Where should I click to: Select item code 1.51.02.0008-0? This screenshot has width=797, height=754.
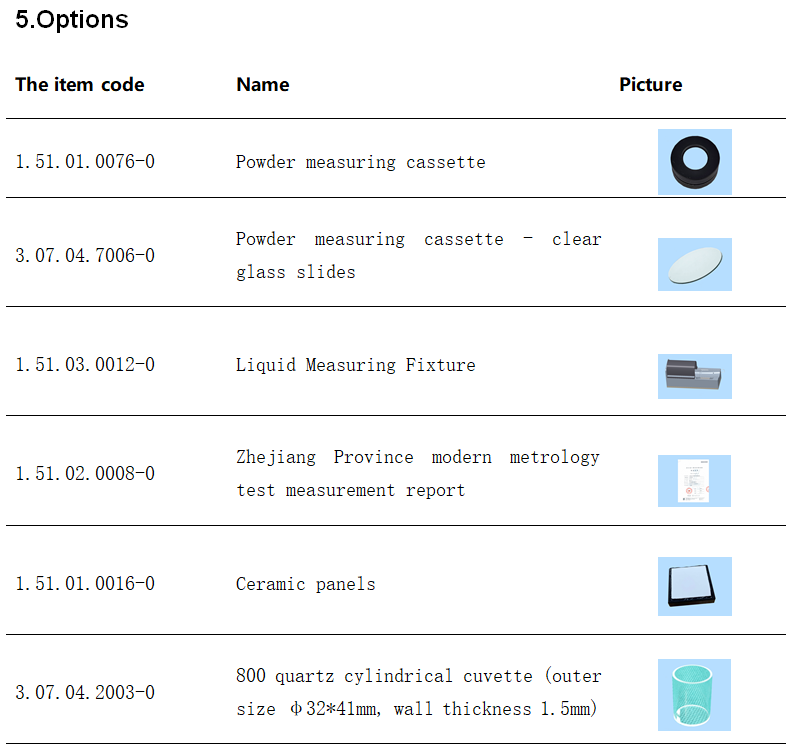85,474
